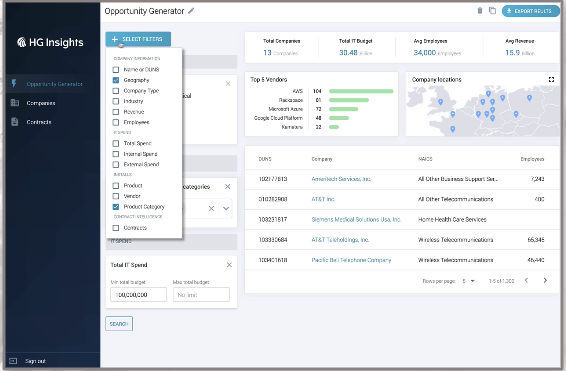Duplicate using the copy icon
Viewport: 566px width, 371px height.
492,11
